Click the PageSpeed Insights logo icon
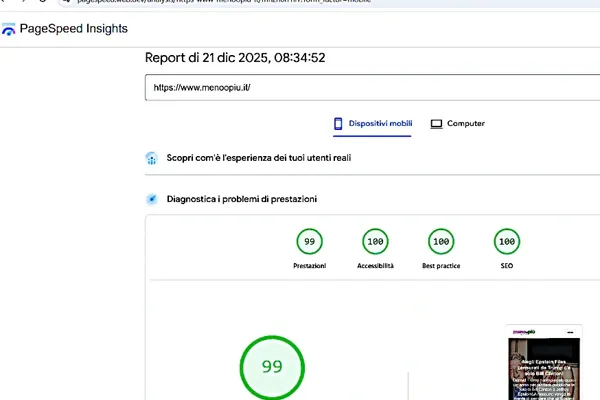Image resolution: width=600 pixels, height=400 pixels. (9, 30)
